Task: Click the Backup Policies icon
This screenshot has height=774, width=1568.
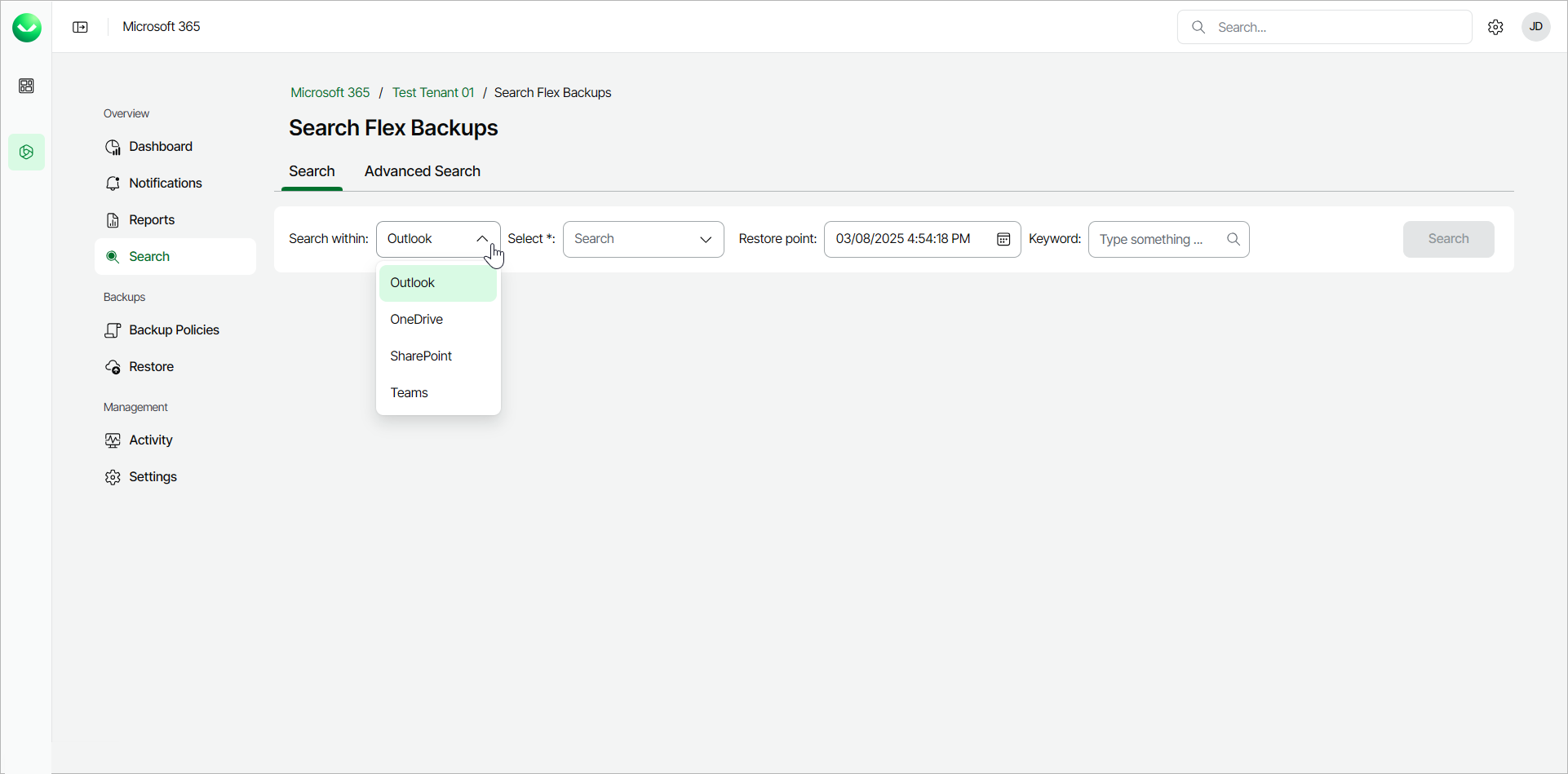Action: (x=113, y=330)
